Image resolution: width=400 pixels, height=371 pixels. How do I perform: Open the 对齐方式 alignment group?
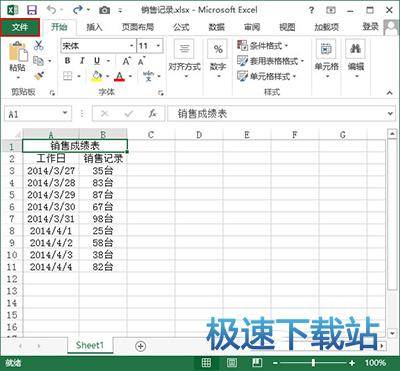[184, 59]
